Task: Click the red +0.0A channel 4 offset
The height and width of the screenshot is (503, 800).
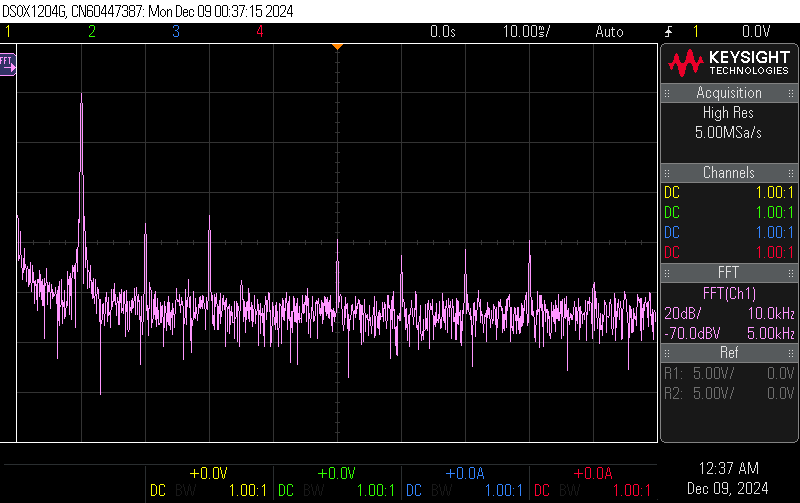Action: tap(592, 473)
